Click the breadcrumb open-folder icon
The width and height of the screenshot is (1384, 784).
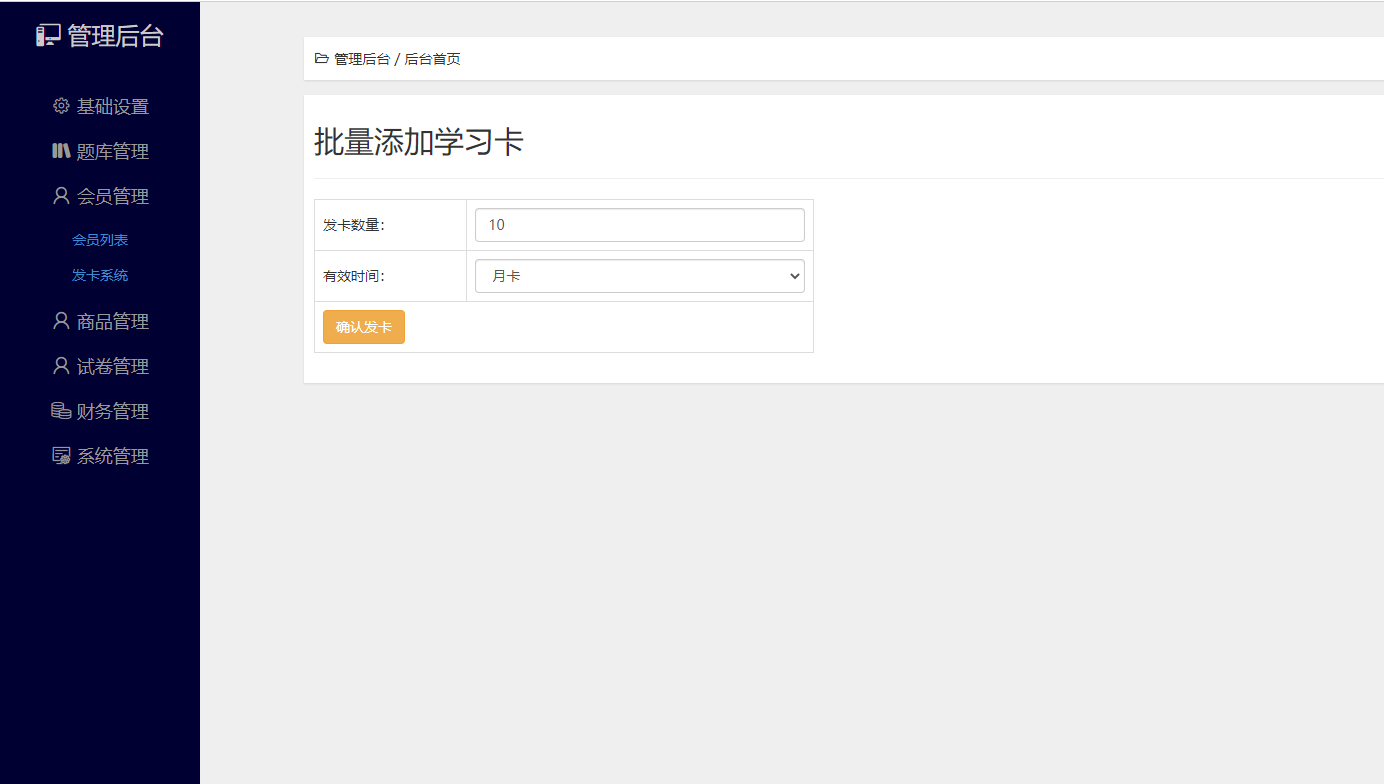click(x=321, y=59)
